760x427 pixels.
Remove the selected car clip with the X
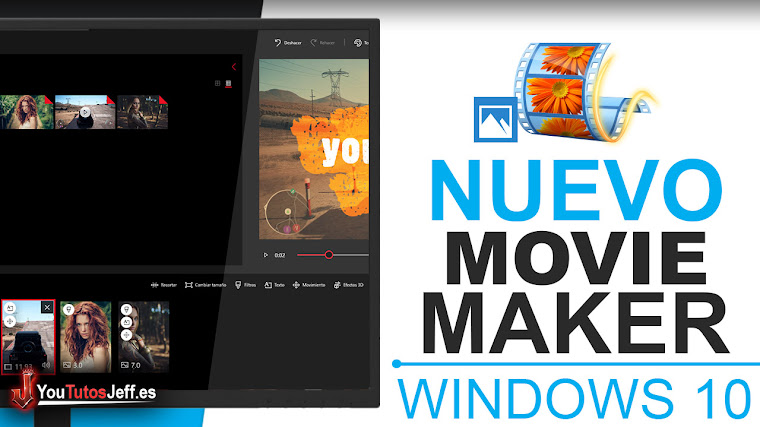pyautogui.click(x=47, y=307)
